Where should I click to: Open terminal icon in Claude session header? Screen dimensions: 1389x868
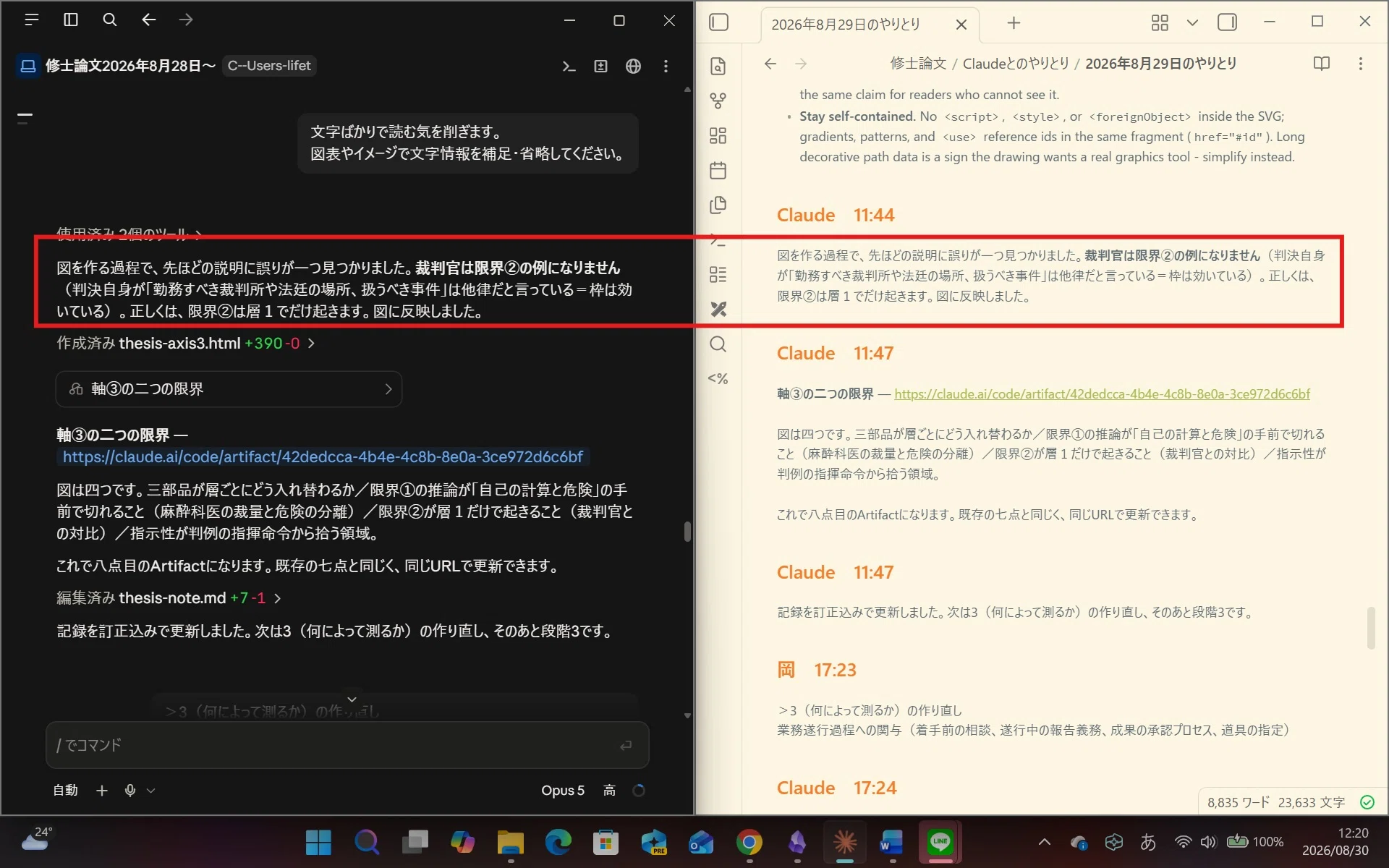pyautogui.click(x=569, y=66)
